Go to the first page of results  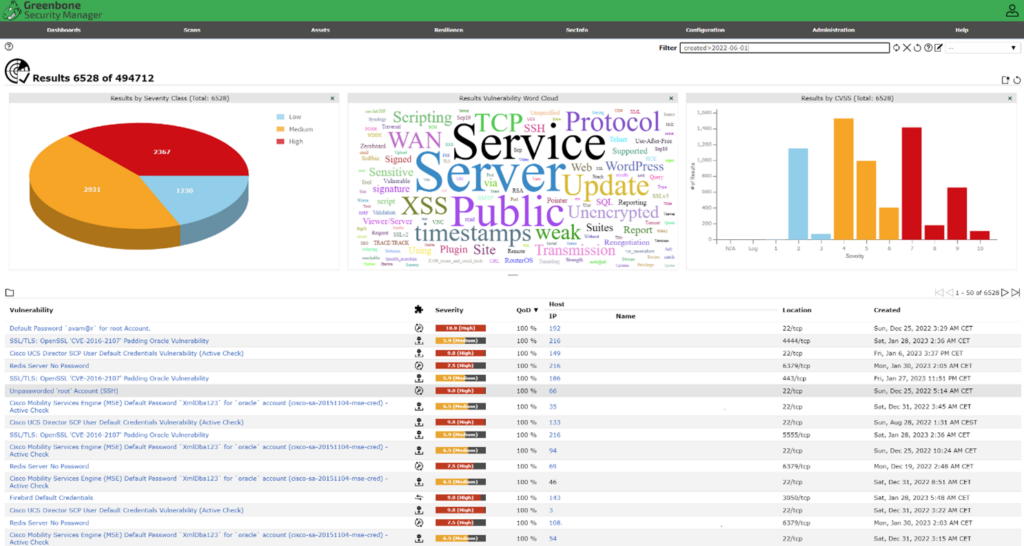click(x=939, y=293)
